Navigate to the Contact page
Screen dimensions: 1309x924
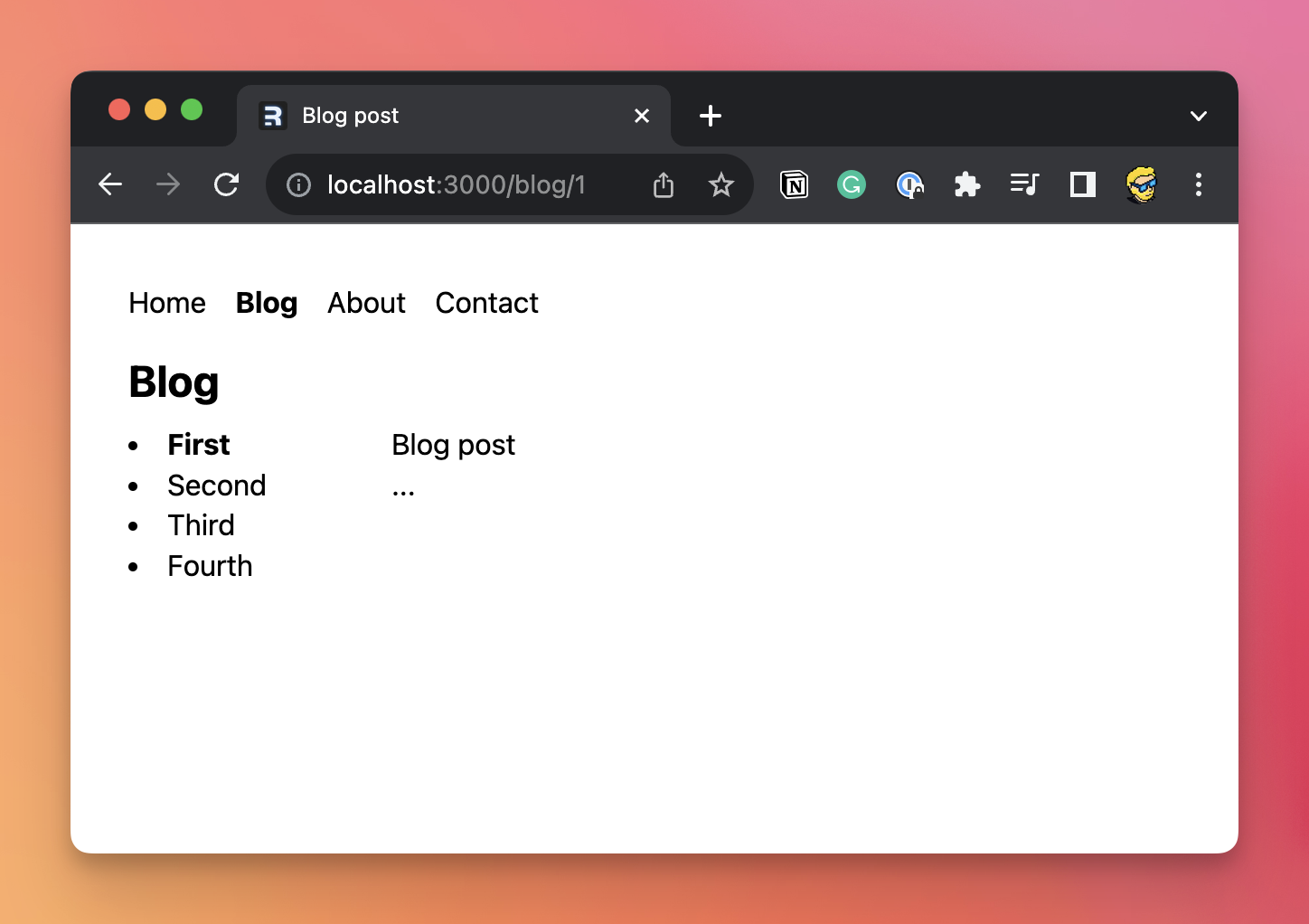[486, 303]
